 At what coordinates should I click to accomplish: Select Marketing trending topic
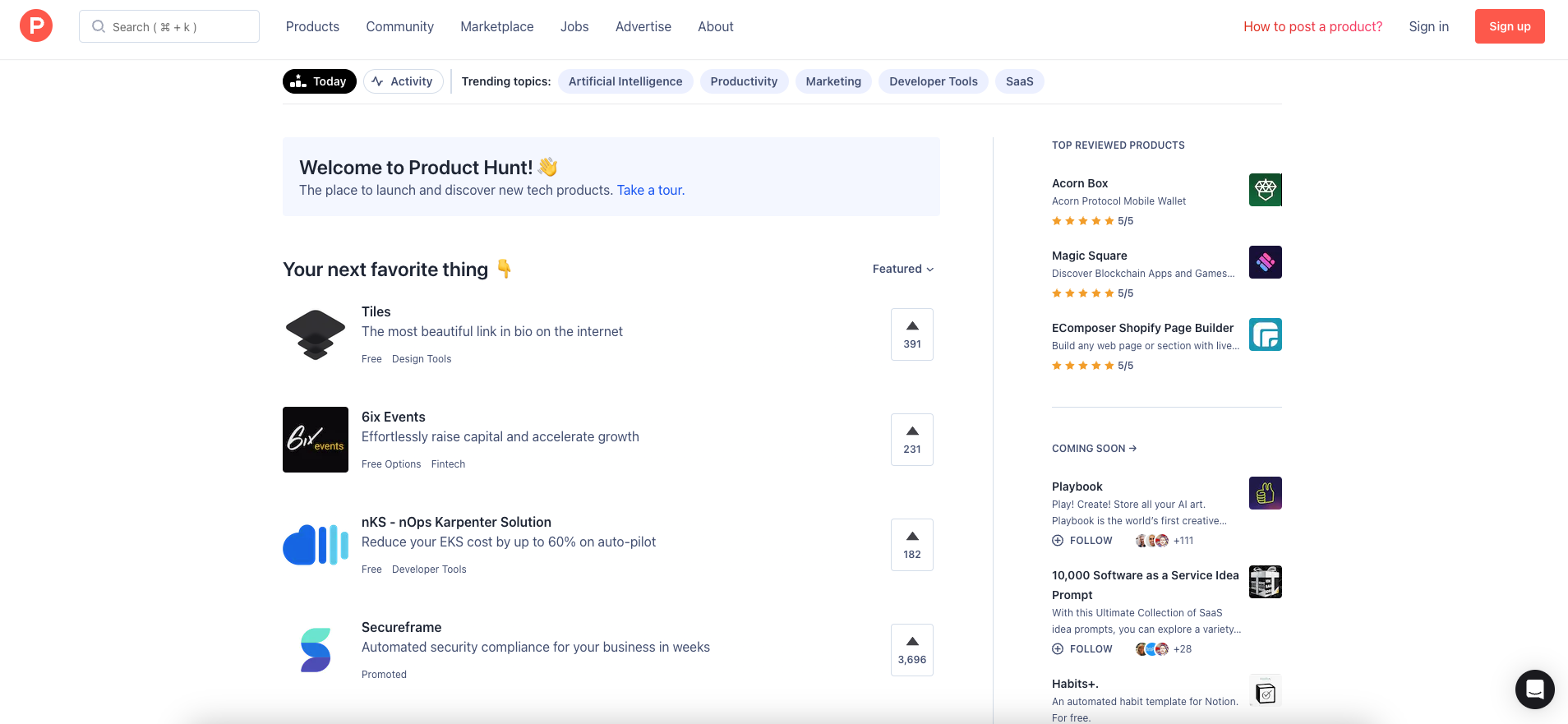[833, 81]
